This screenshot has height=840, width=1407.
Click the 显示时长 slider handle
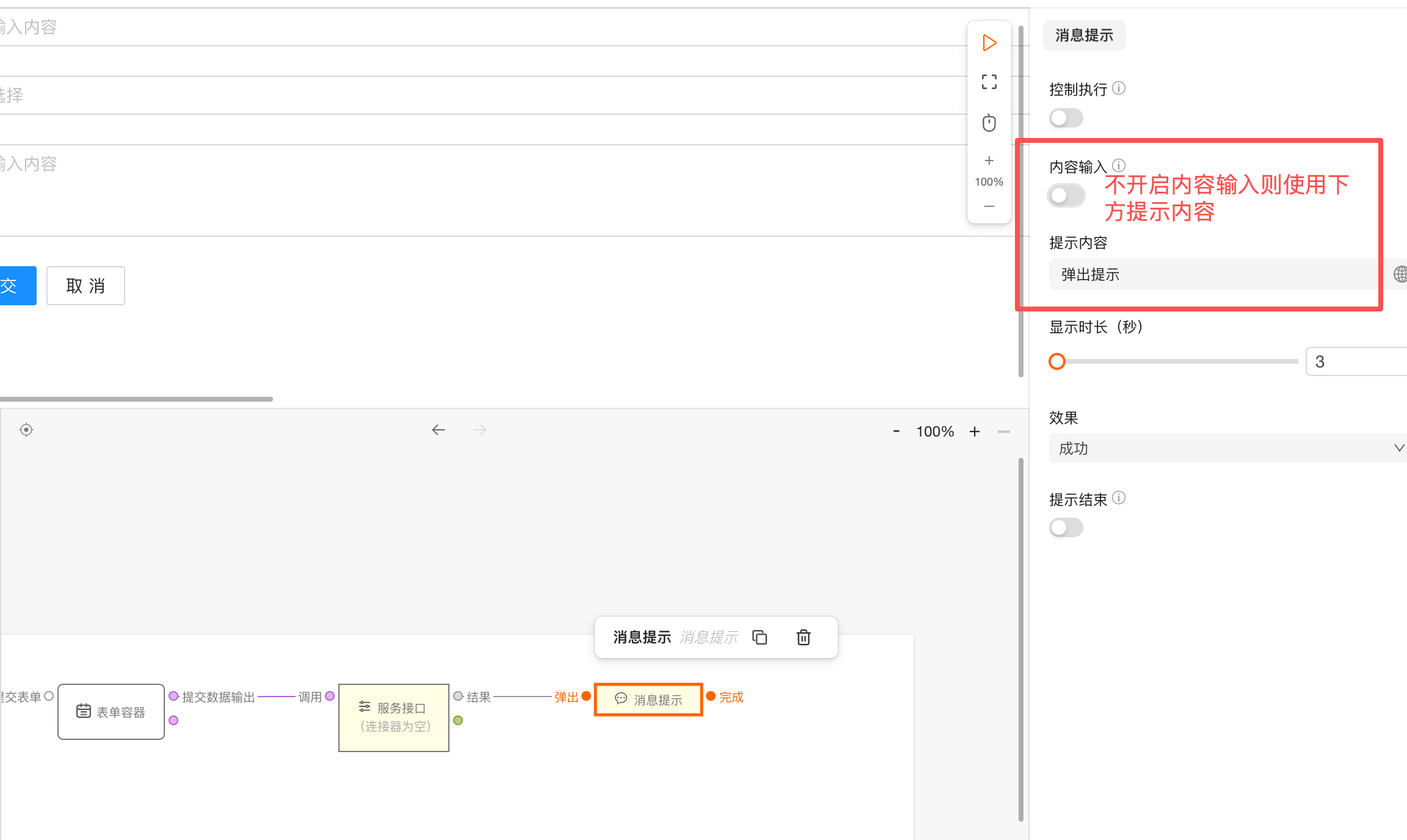1057,361
